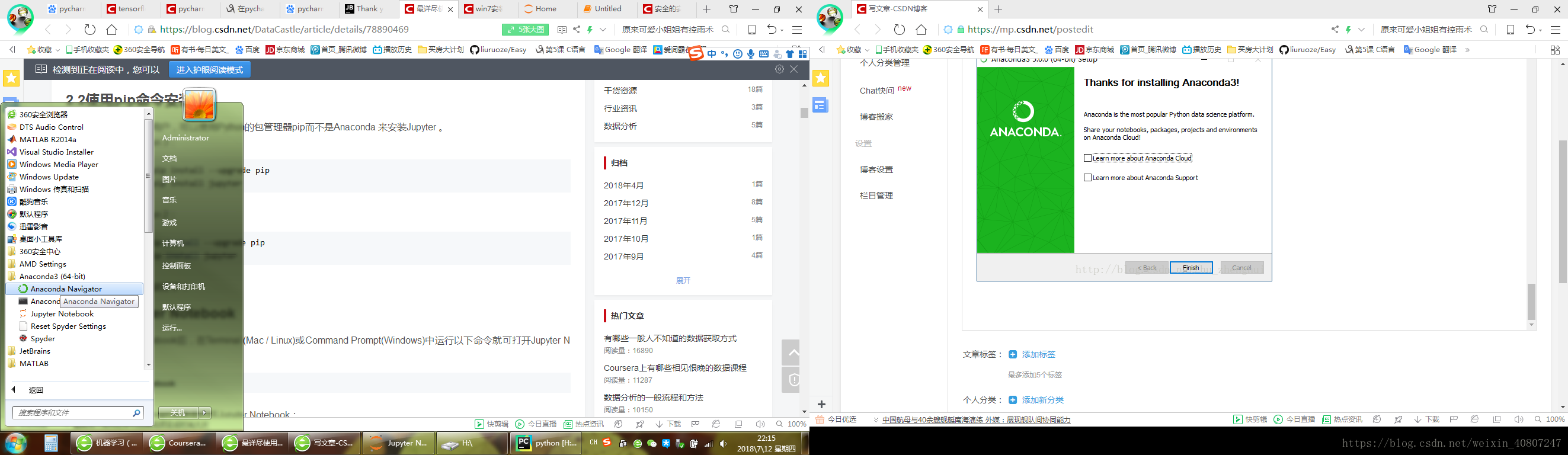Open 控制面板 in Start menu right pane
1568x455 pixels.
click(x=177, y=266)
